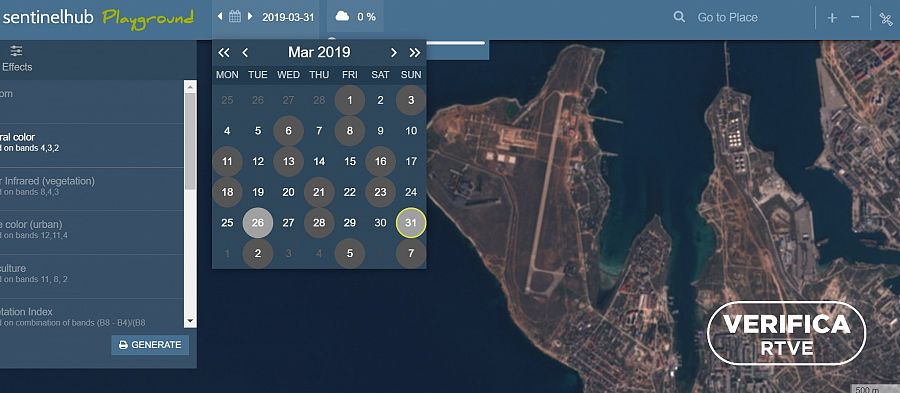
Task: Click day 14 in the calendar
Action: [319, 161]
